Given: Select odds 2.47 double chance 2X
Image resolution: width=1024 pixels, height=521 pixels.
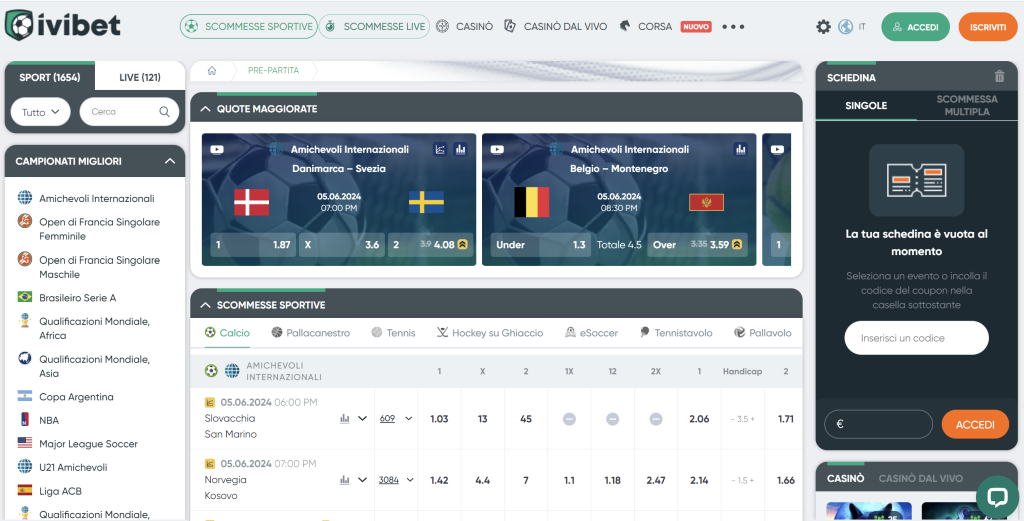Looking at the screenshot, I should pyautogui.click(x=656, y=481).
